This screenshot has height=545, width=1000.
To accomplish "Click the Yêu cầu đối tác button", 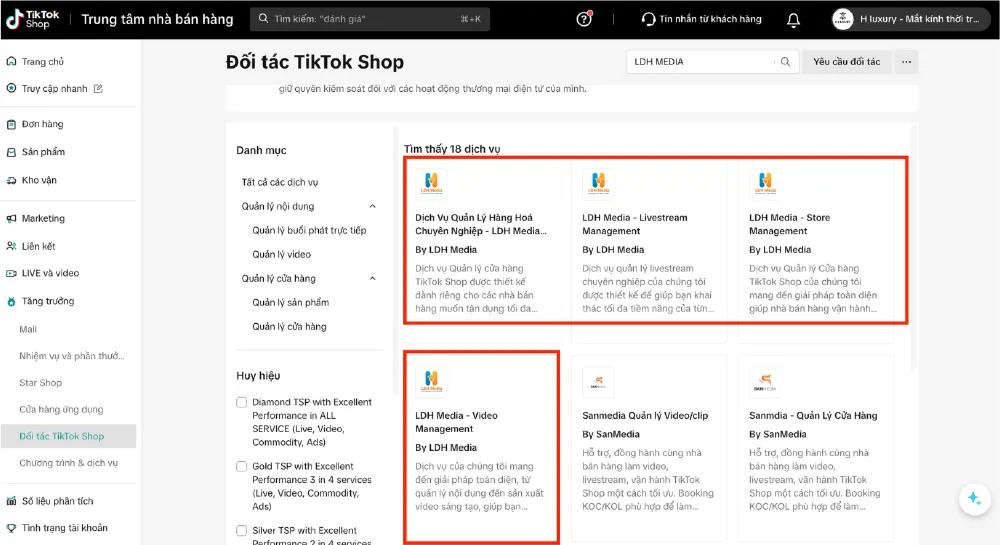I will point(846,62).
